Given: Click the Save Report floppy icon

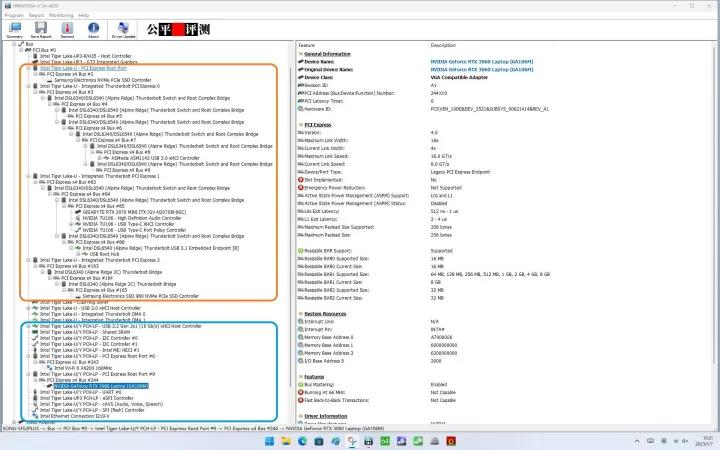Looking at the screenshot, I should point(41,30).
